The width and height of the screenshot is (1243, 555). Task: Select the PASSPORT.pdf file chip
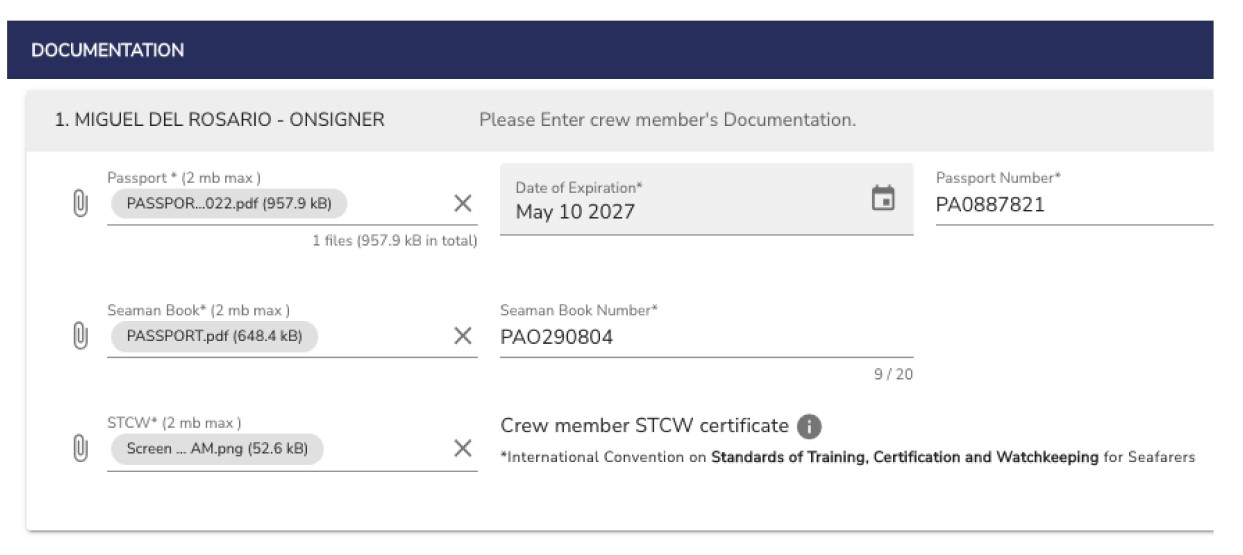coord(214,336)
